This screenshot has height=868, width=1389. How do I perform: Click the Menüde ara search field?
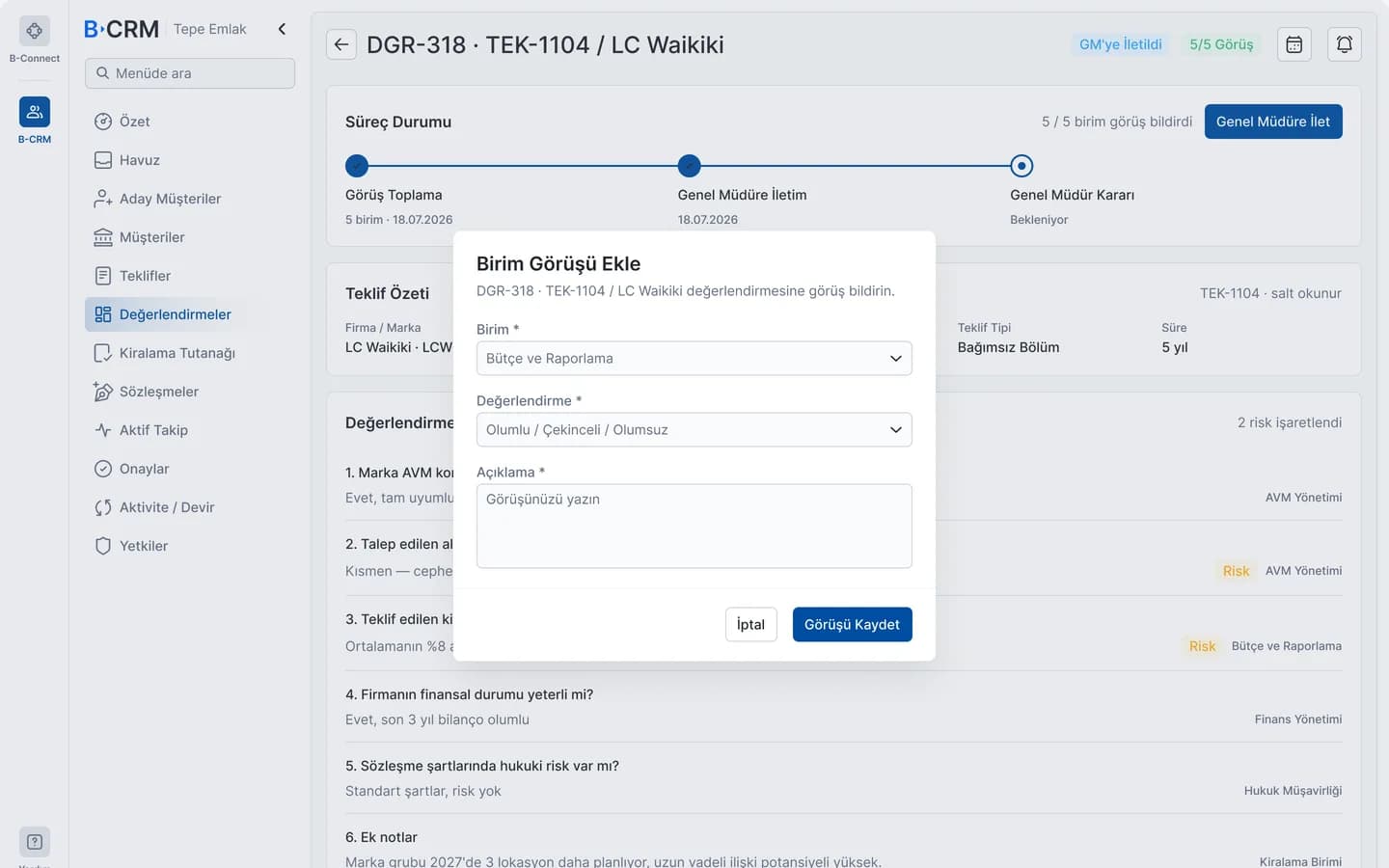click(190, 73)
